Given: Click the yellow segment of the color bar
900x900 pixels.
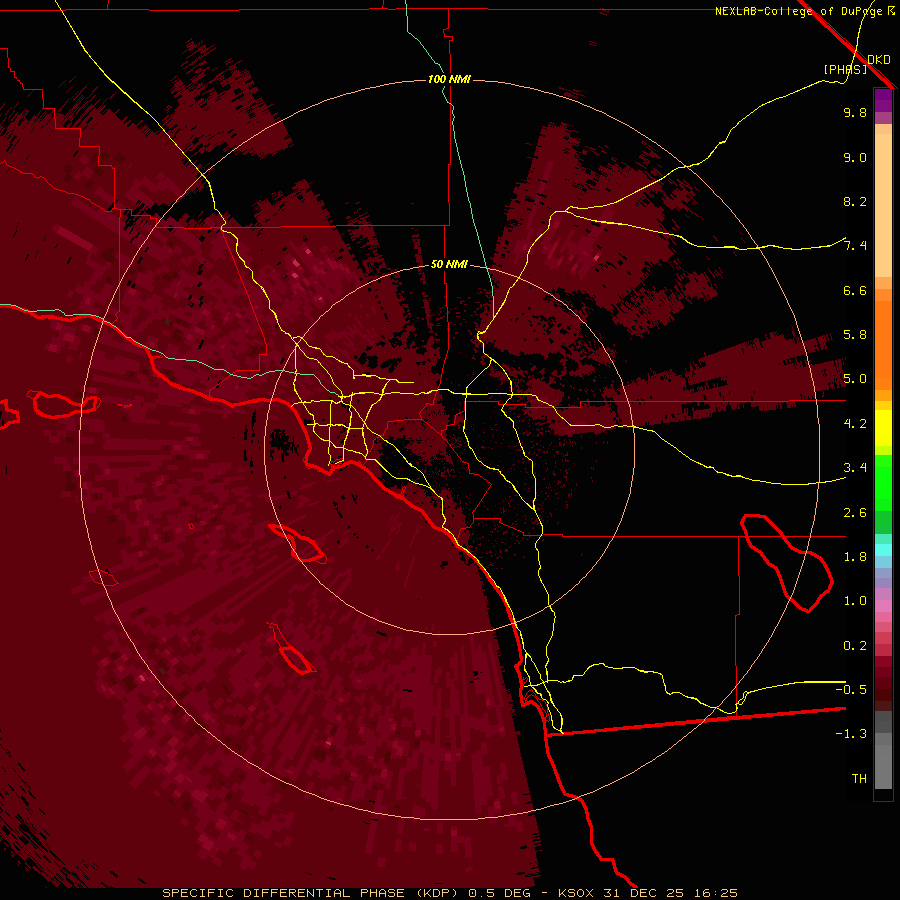Looking at the screenshot, I should click(x=883, y=428).
